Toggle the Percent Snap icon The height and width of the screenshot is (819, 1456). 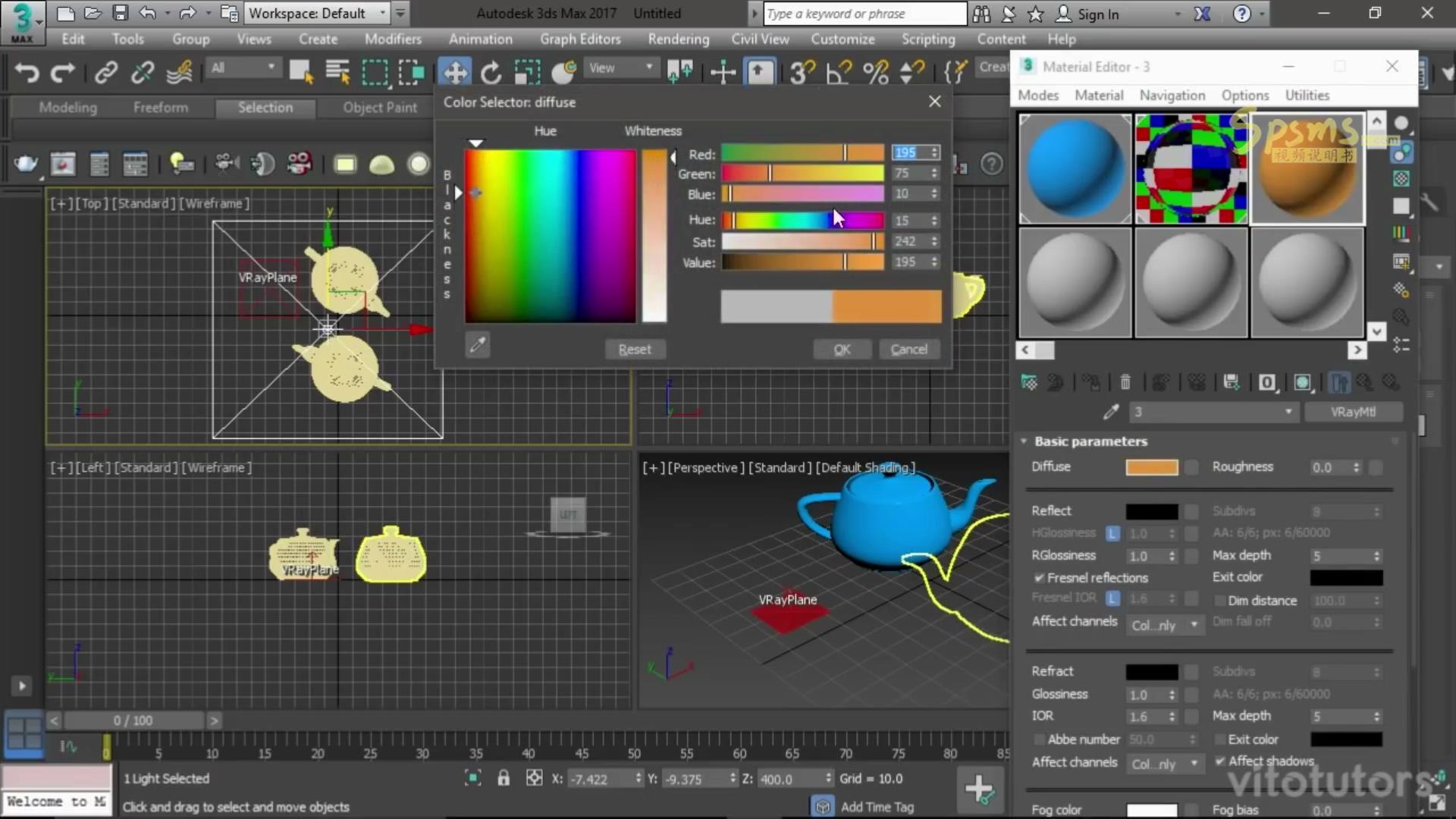pos(876,72)
